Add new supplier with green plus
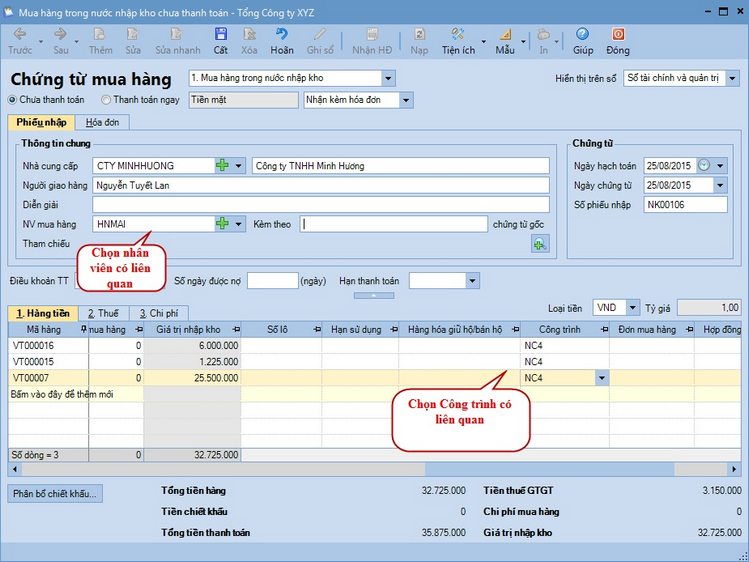The width and height of the screenshot is (749, 562). coord(222,166)
